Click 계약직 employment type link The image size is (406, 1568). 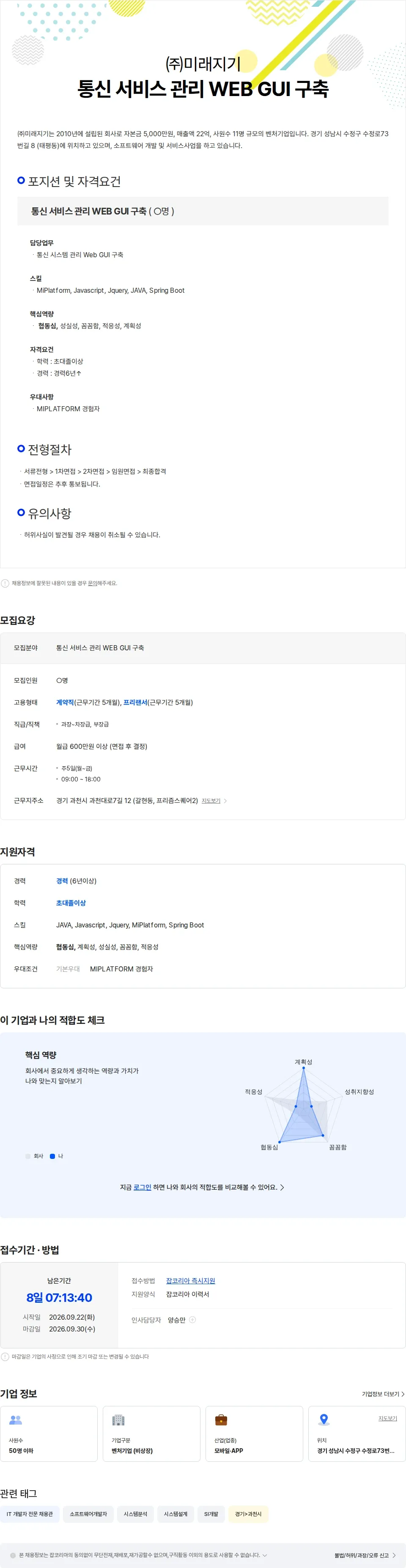65,702
